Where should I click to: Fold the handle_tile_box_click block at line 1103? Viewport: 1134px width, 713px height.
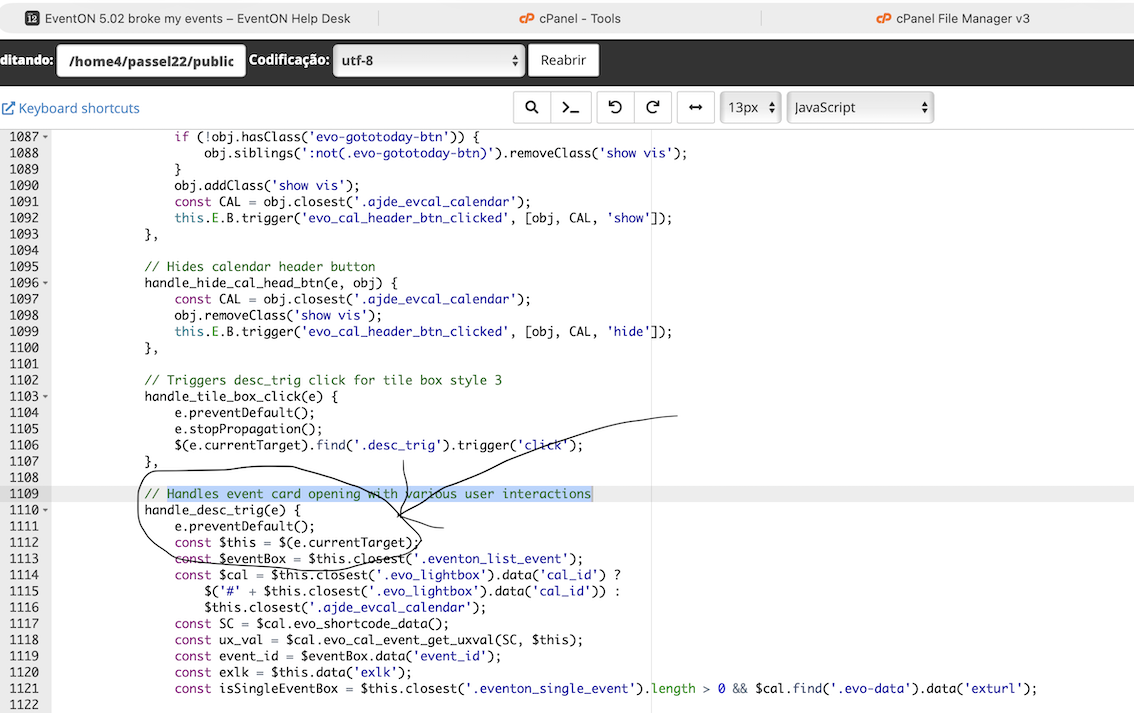(46, 397)
